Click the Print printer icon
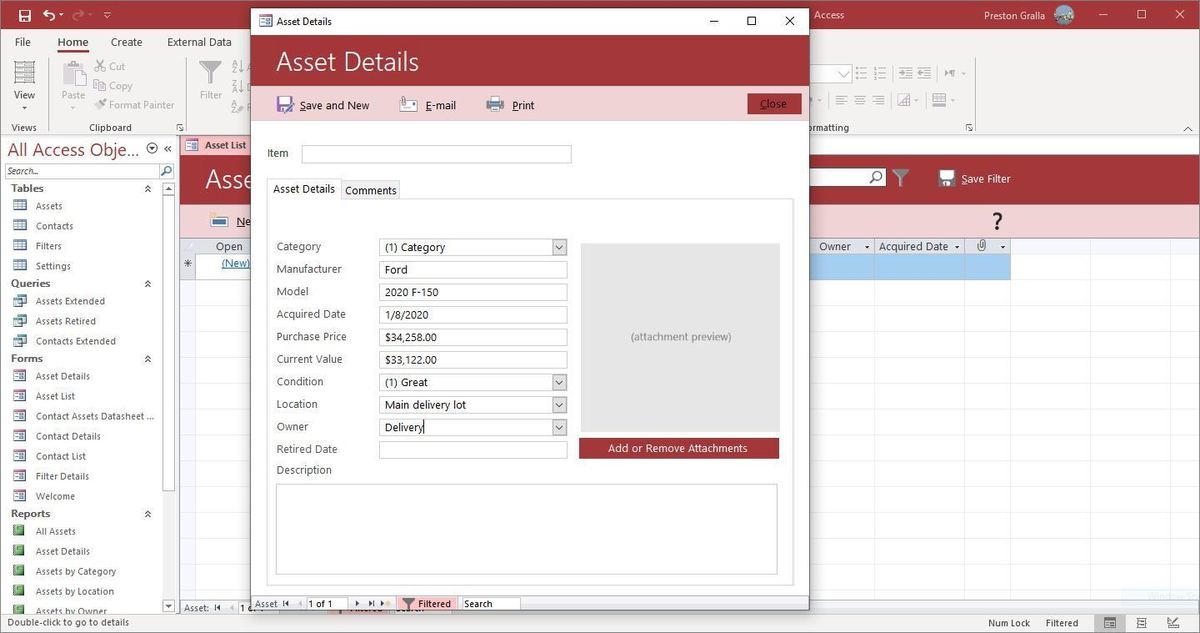The height and width of the screenshot is (633, 1200). (x=495, y=105)
